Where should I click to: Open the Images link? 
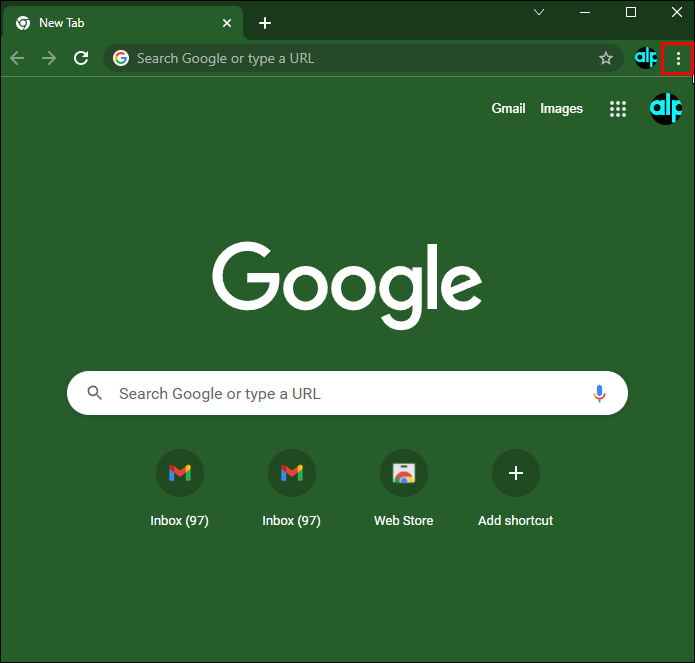(561, 109)
